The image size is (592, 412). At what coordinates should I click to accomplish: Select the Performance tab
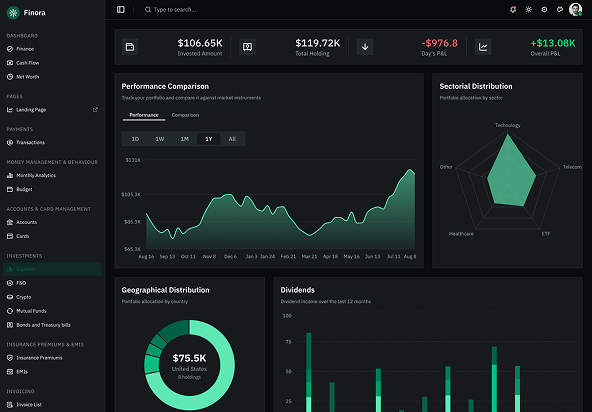[x=144, y=115]
